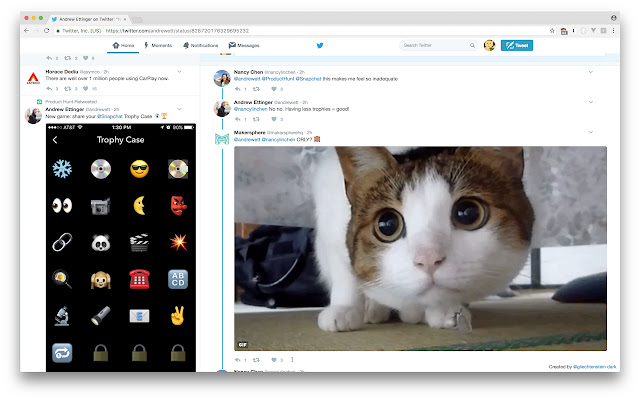Open Horace Dediu's avatar
Screen dimensions: 640x400
(33, 78)
